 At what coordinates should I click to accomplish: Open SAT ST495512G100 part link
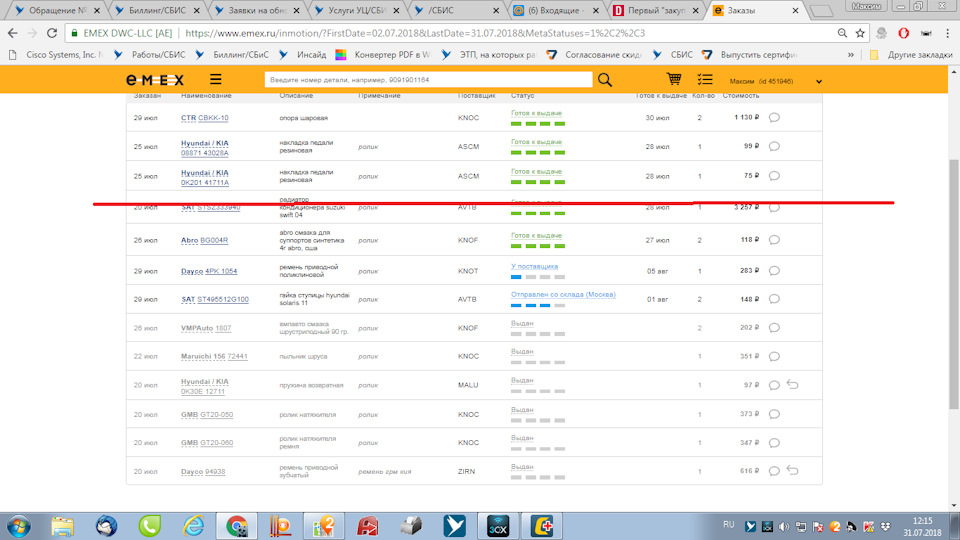(x=215, y=299)
